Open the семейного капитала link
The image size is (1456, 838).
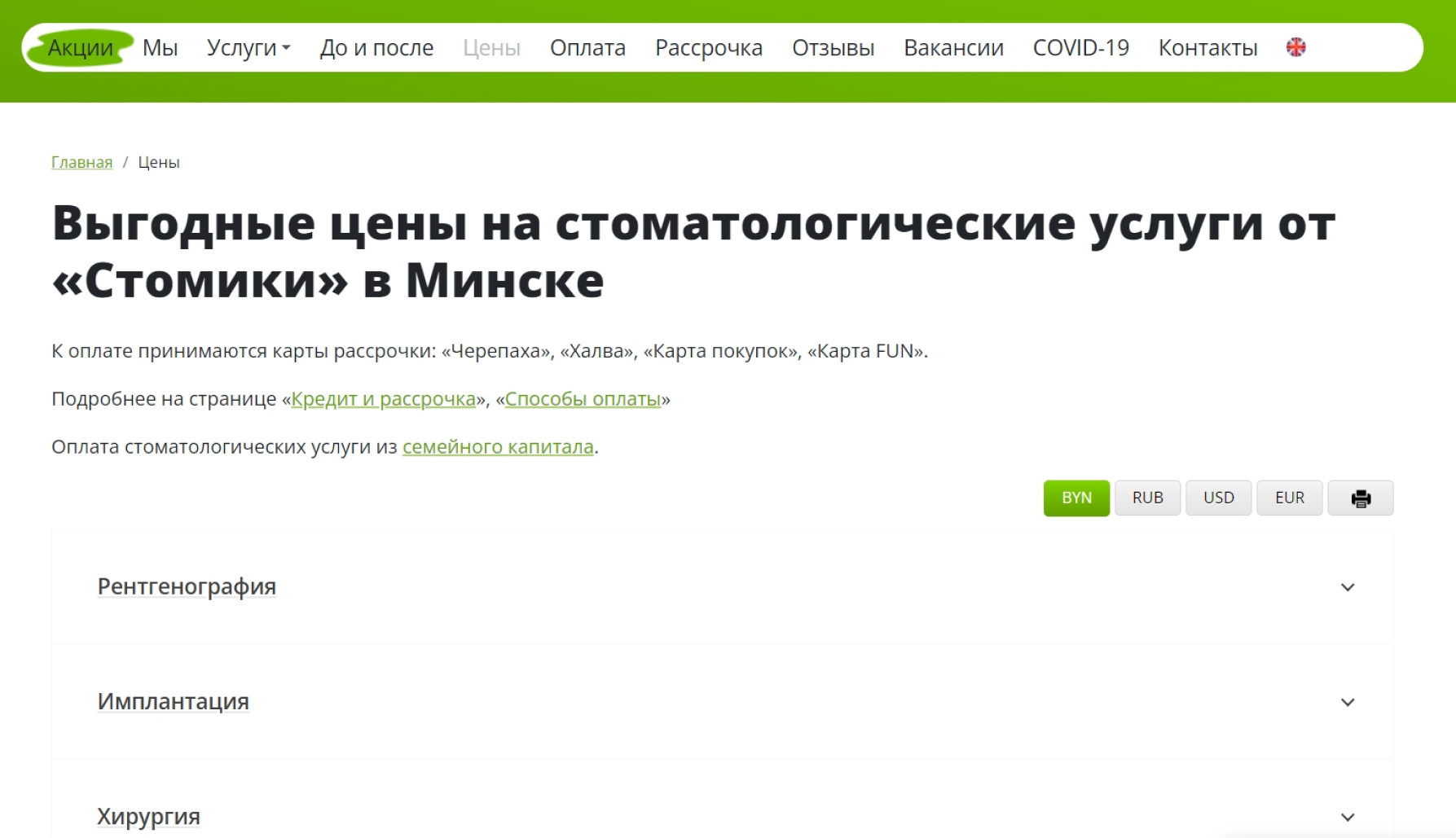pos(498,447)
